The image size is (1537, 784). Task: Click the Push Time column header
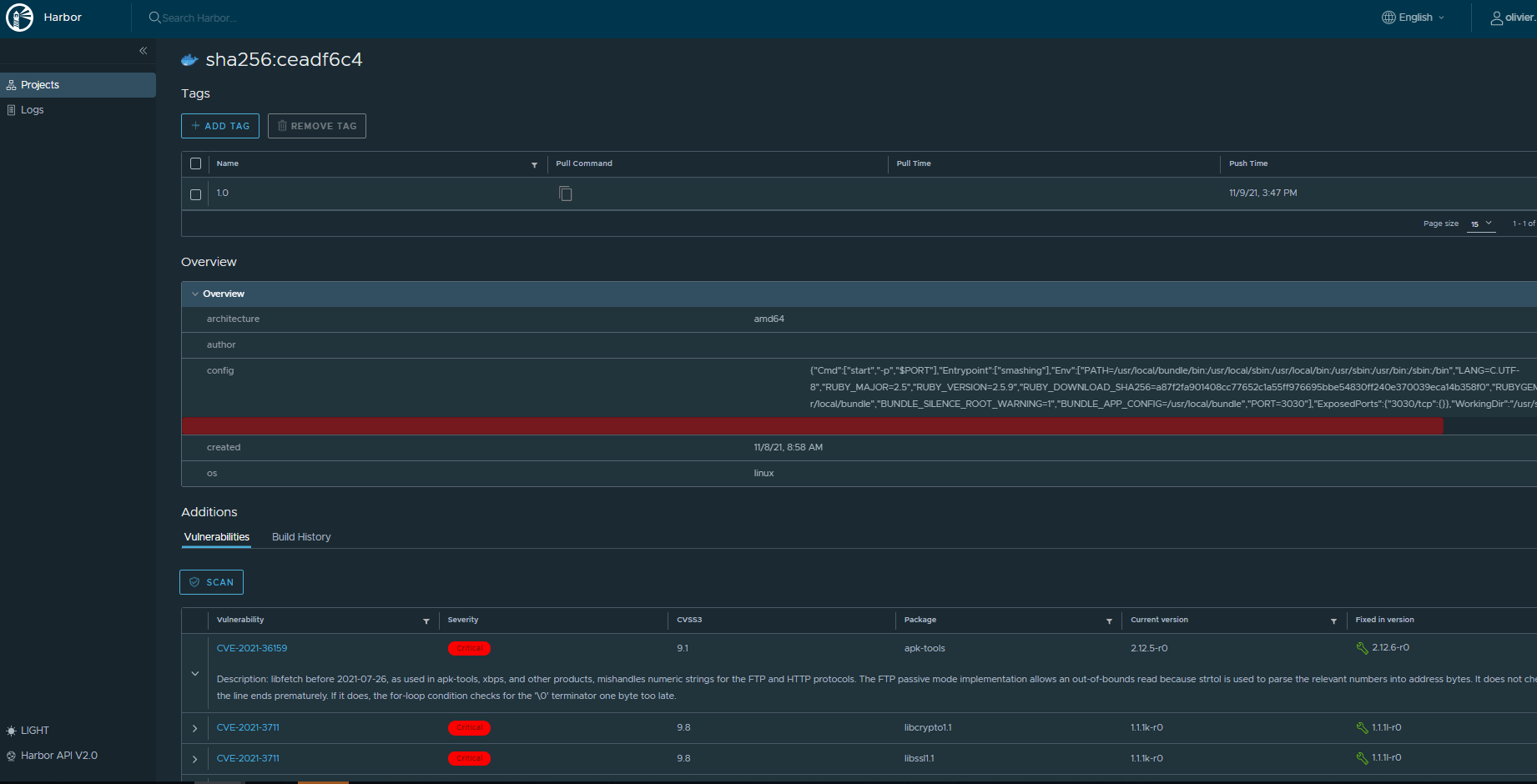tap(1248, 163)
